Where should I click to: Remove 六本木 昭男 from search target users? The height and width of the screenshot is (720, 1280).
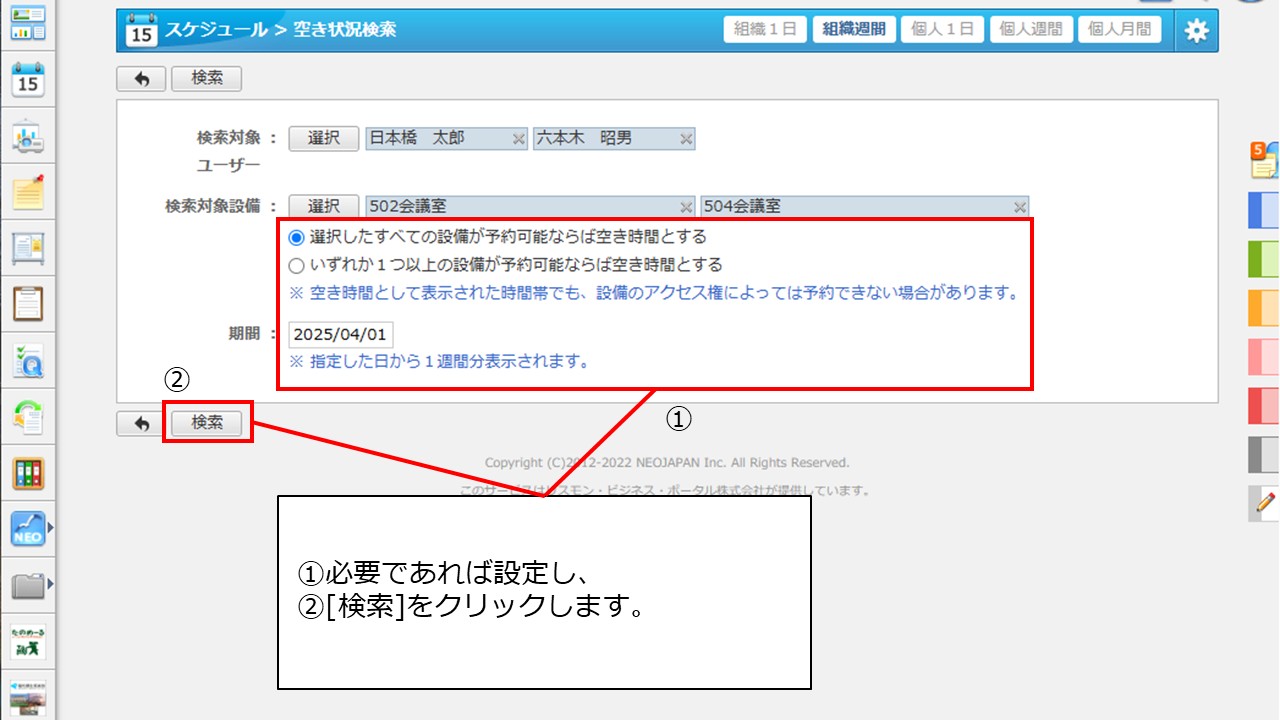point(686,139)
